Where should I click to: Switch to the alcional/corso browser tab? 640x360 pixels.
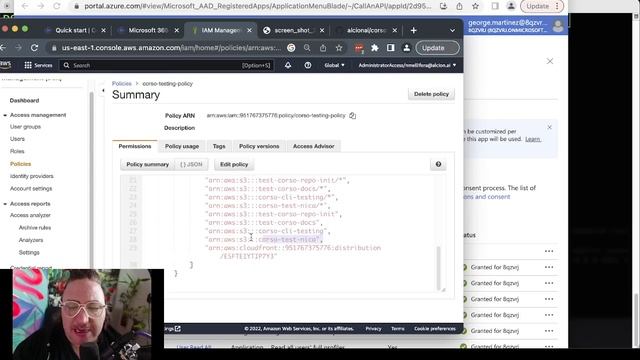tap(366, 30)
